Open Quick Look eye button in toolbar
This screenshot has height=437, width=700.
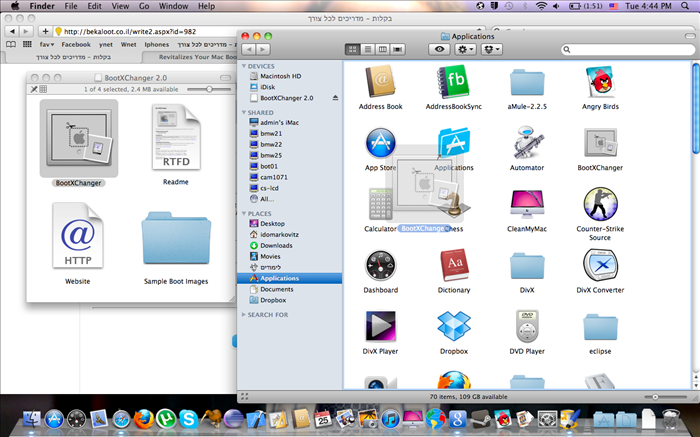439,49
